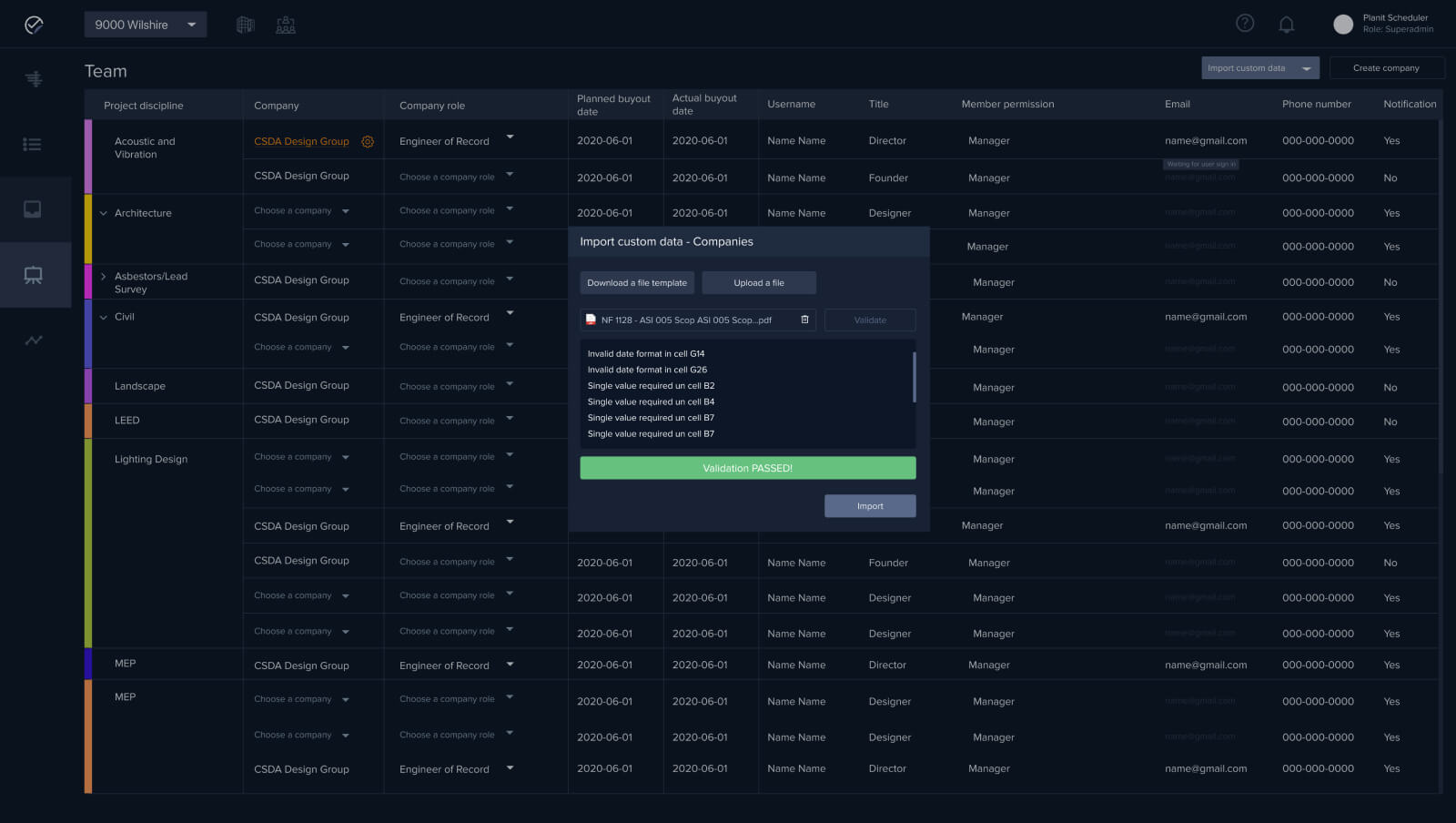Delete the uploaded PDF with trash icon
The width and height of the screenshot is (1456, 823).
pos(804,320)
